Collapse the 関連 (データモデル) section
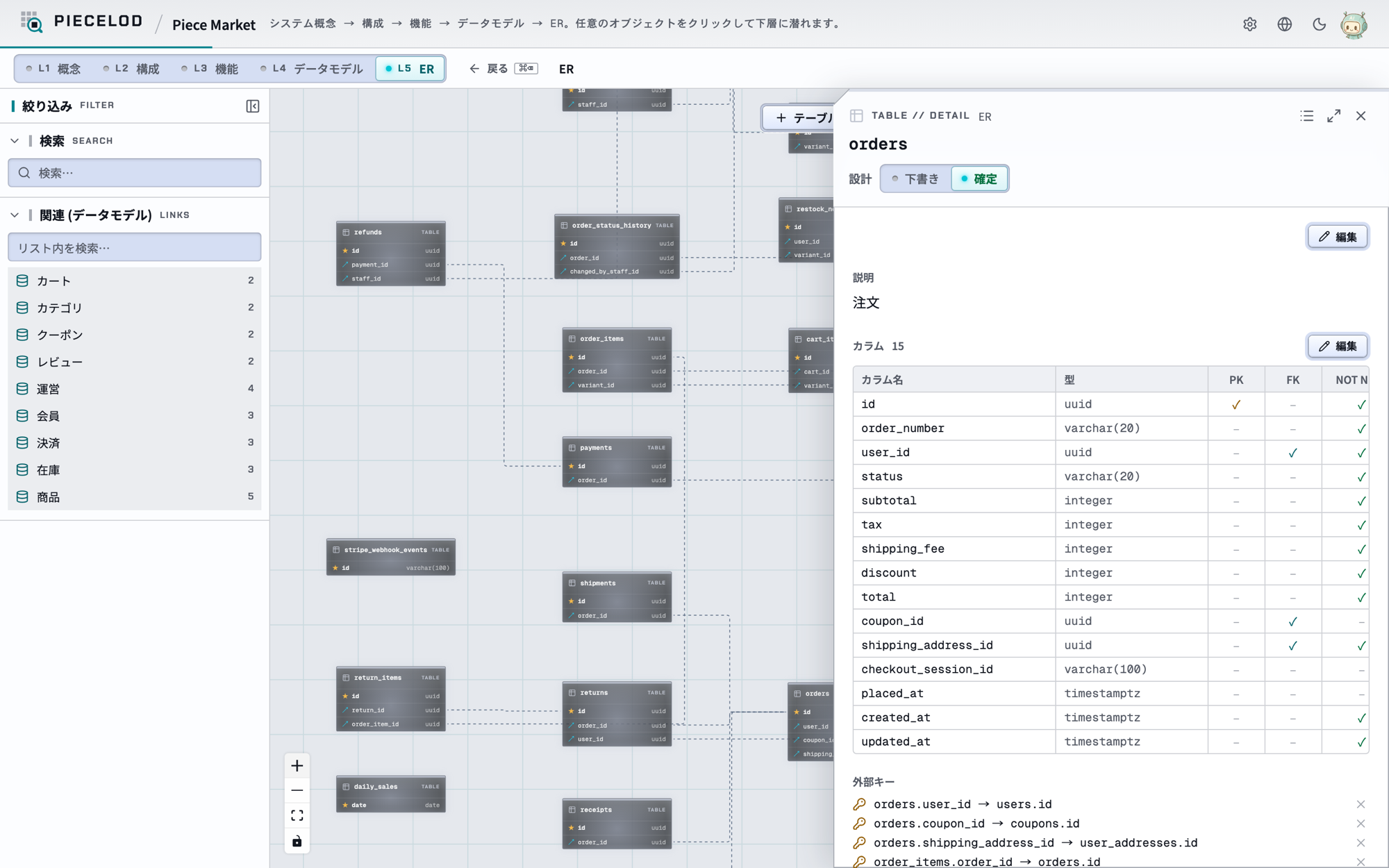1389x868 pixels. coord(15,215)
